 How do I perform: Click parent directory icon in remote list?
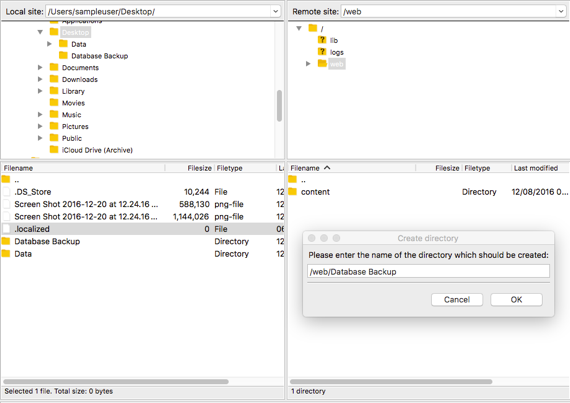point(293,179)
